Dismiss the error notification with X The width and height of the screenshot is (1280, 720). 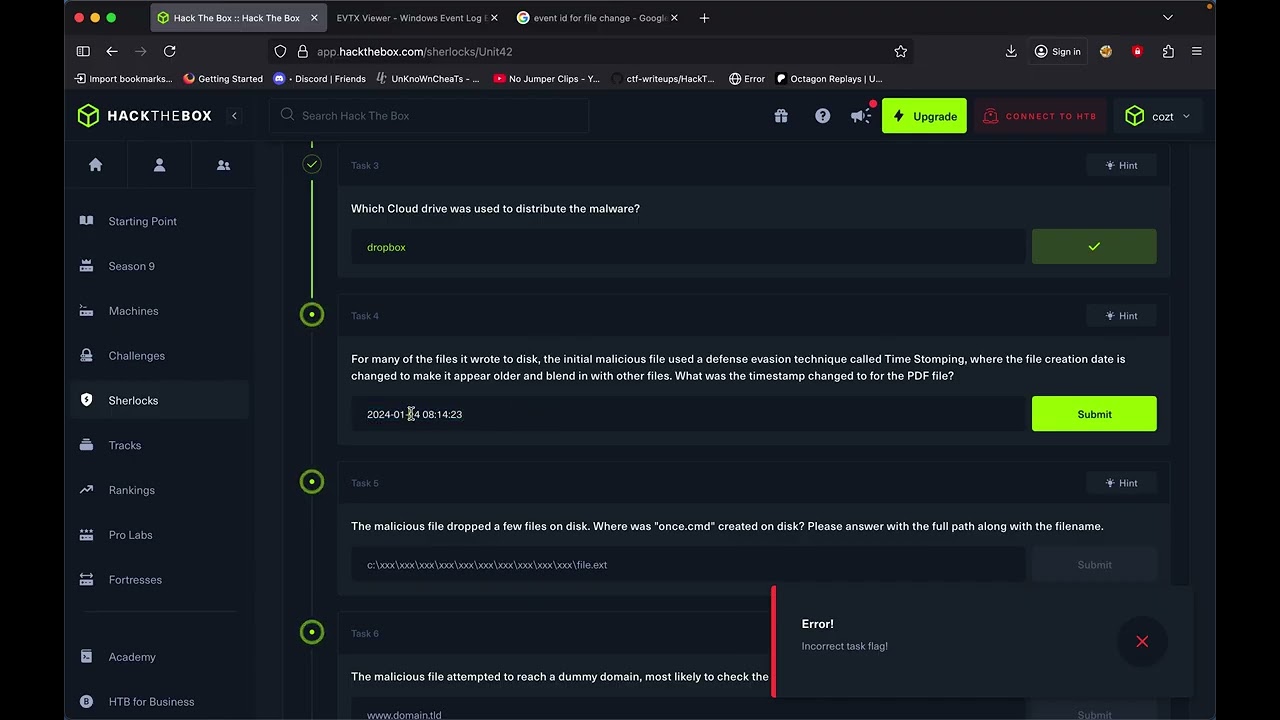pos(1142,642)
